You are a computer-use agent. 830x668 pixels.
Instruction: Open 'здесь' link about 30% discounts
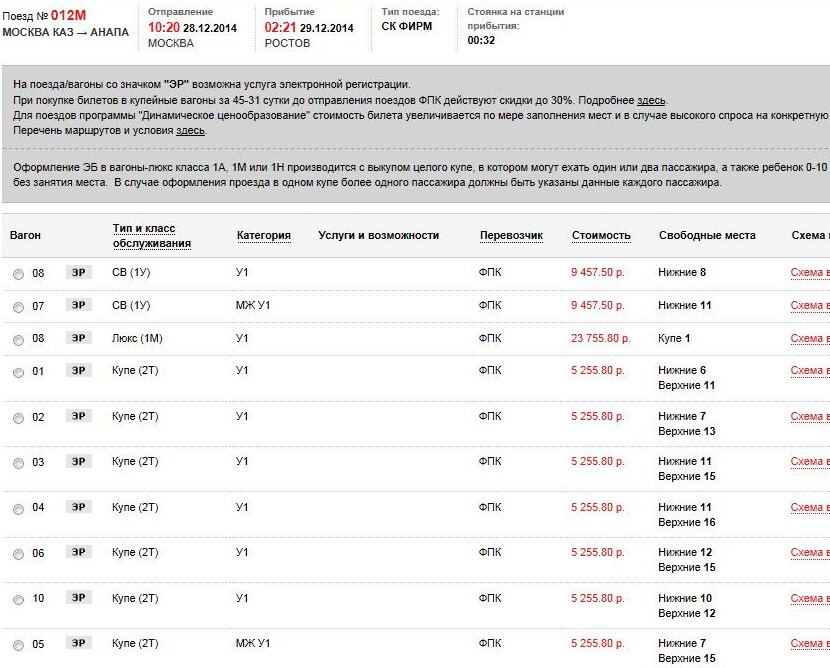pos(651,100)
